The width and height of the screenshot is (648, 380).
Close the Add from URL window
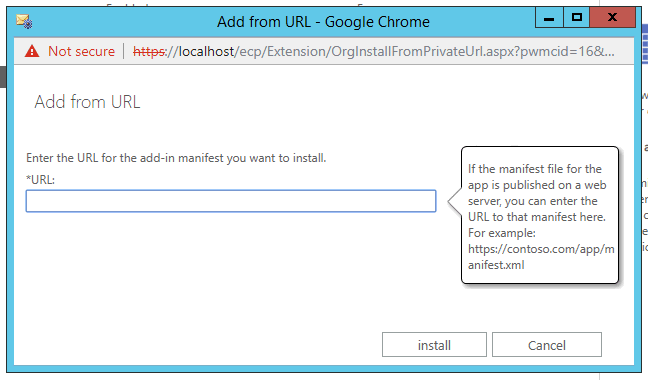point(612,18)
